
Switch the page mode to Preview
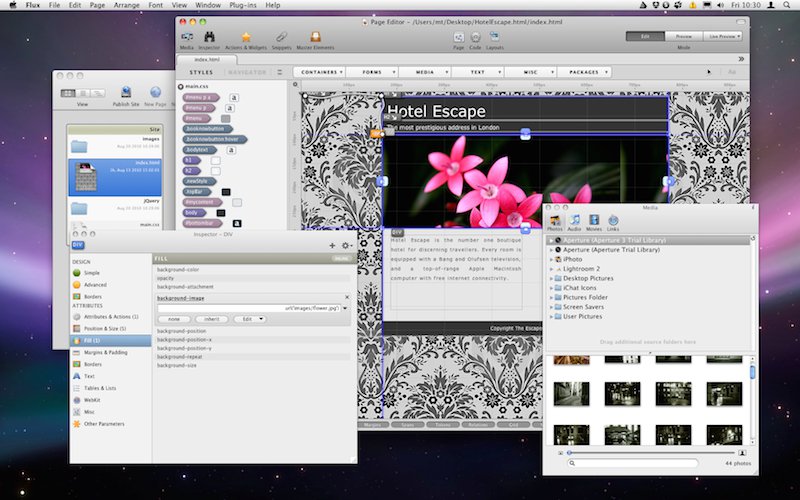coord(683,36)
